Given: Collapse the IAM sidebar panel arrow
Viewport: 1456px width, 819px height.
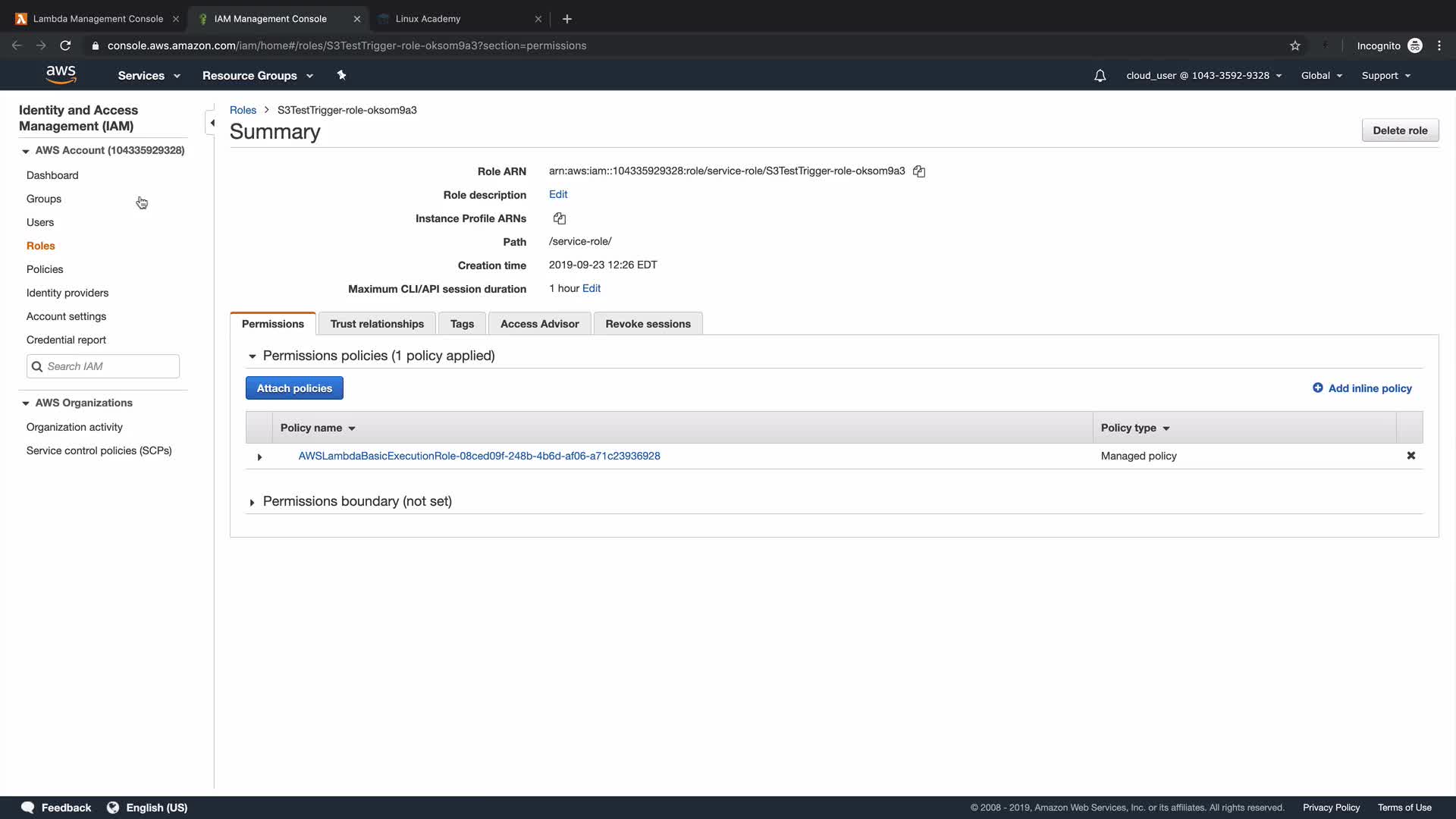Looking at the screenshot, I should pos(212,123).
